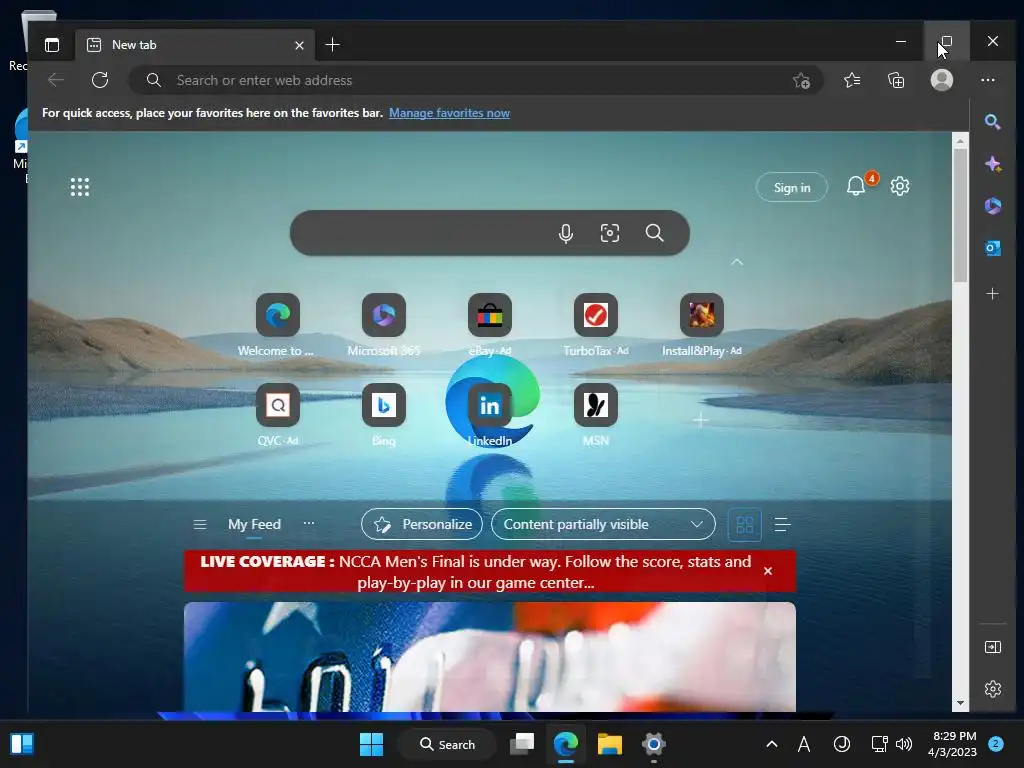
Task: Refresh the current page
Action: pyautogui.click(x=100, y=80)
